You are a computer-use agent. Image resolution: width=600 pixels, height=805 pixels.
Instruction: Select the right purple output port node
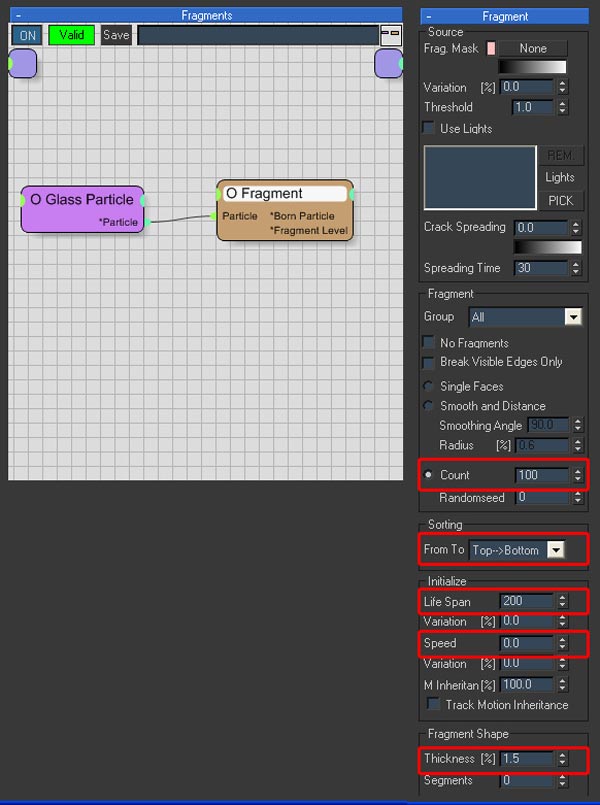tap(389, 64)
